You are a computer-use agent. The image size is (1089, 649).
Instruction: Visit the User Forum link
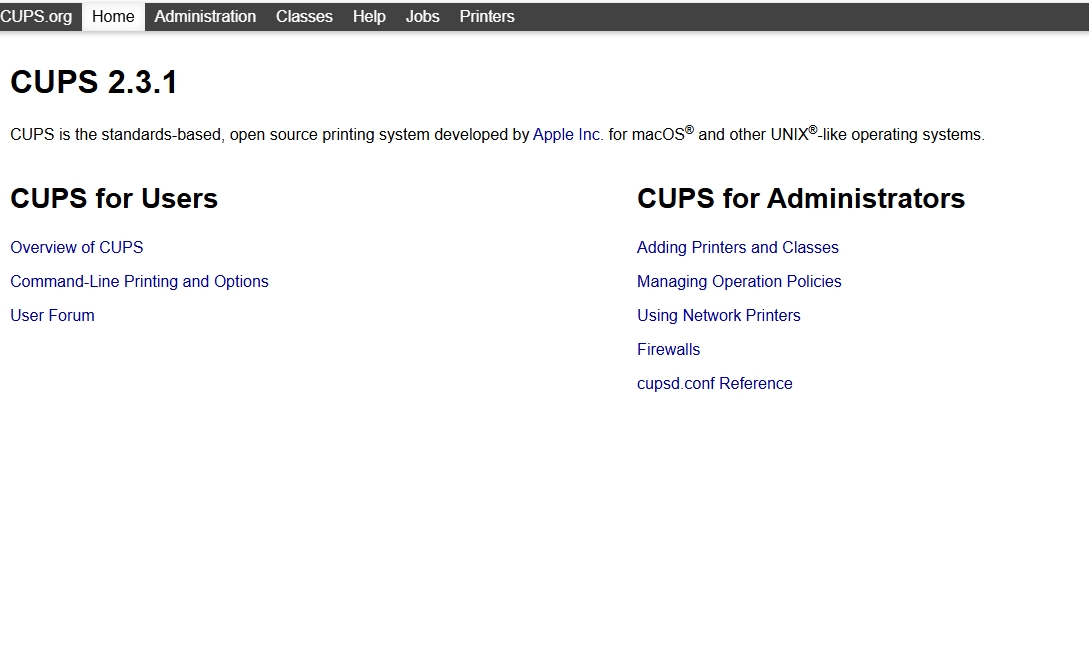[52, 315]
